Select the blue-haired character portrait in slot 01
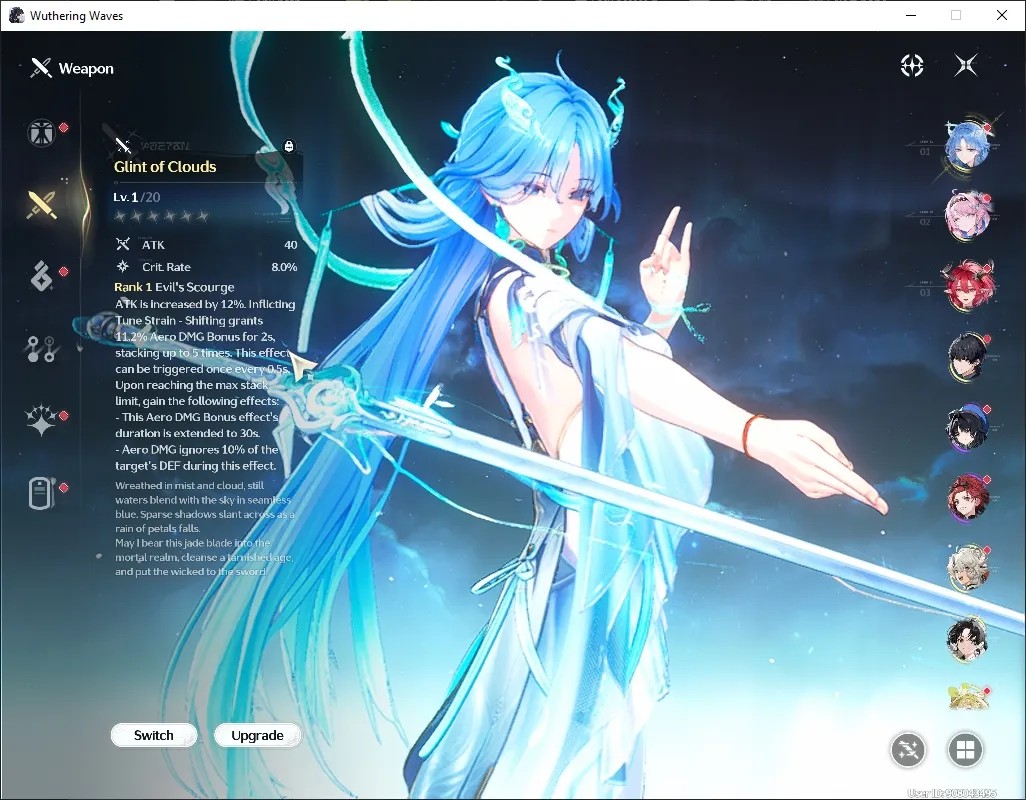Screen dimensions: 1026x800 [x=967, y=145]
